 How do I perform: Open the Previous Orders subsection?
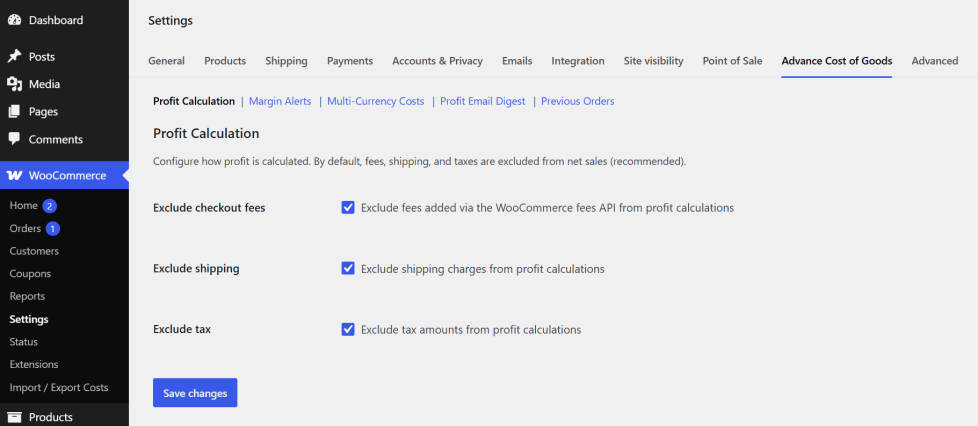tap(578, 101)
